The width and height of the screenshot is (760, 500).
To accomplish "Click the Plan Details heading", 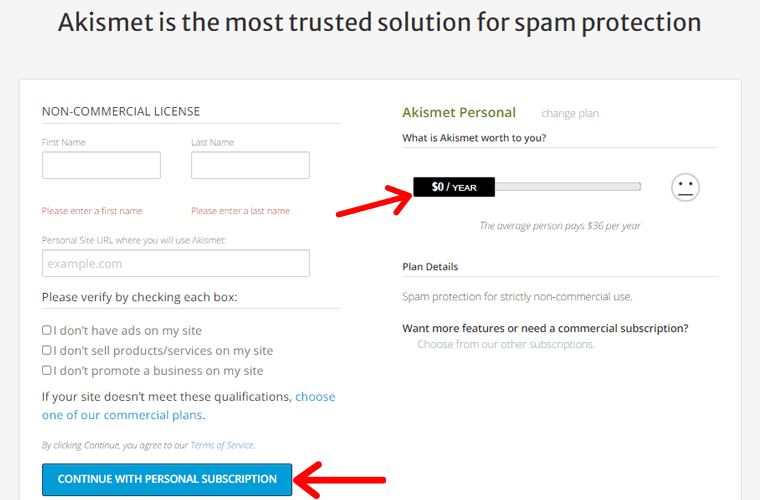I will [430, 267].
